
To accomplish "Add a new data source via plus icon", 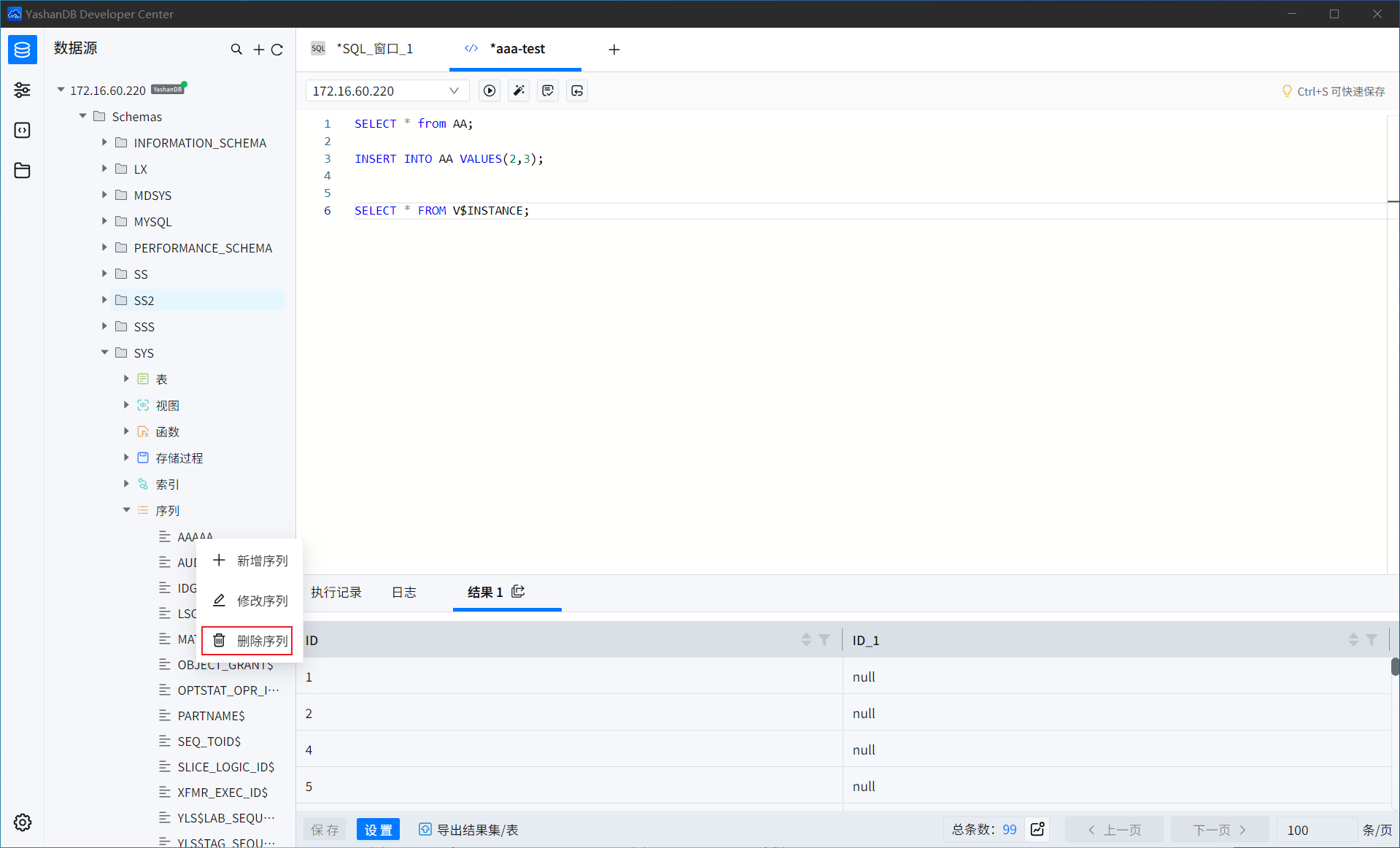I will 258,49.
